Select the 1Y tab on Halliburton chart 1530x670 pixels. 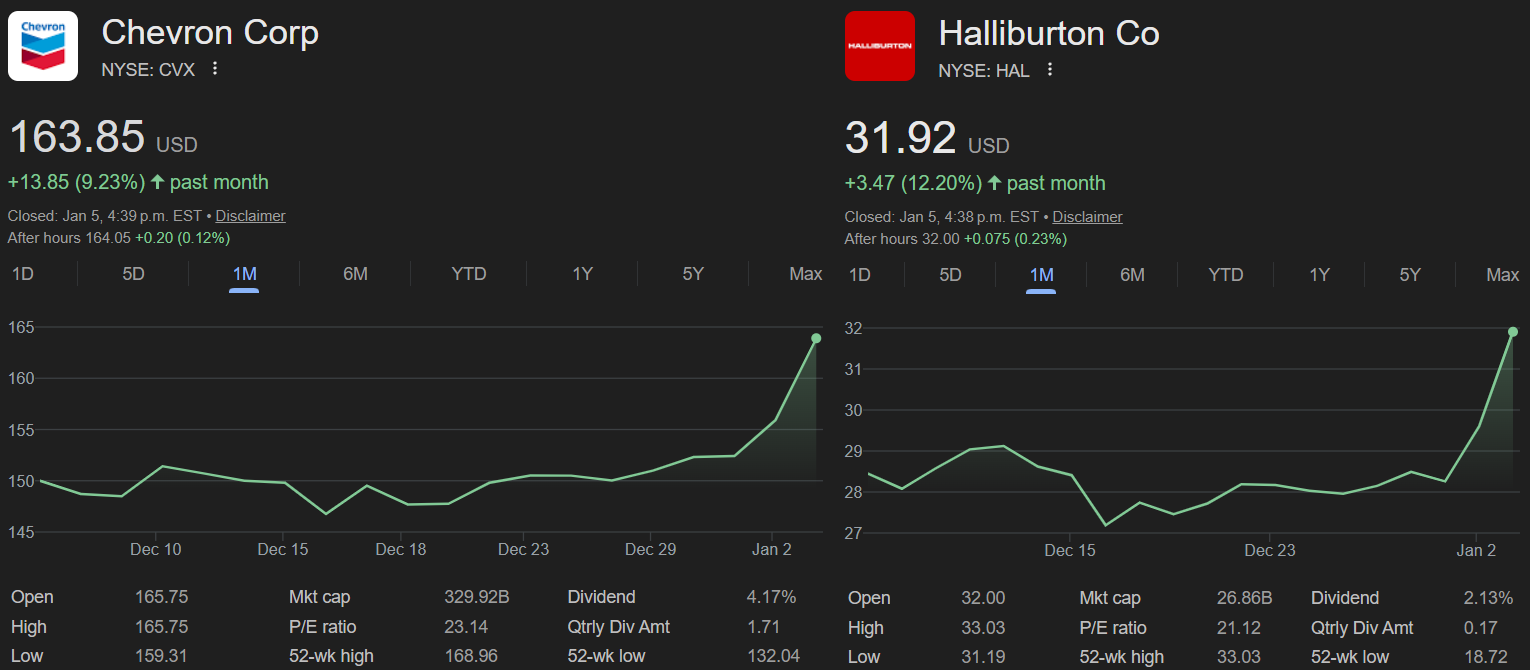[x=1319, y=275]
